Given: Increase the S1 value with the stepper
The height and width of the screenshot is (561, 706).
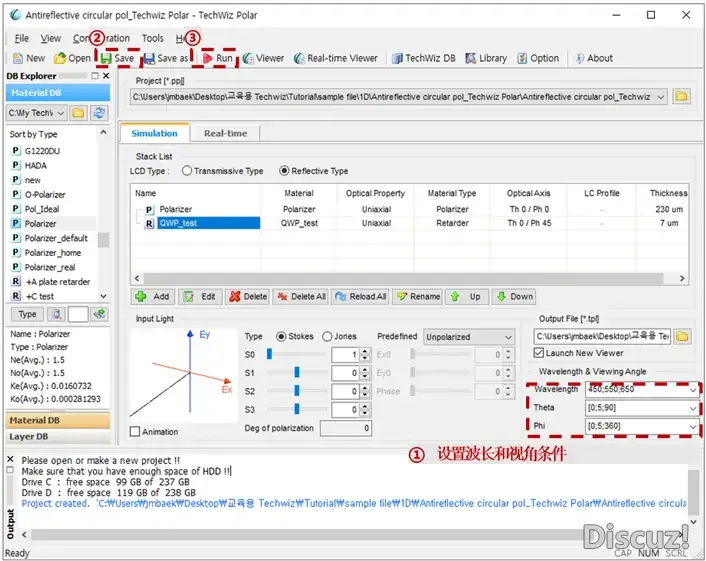Looking at the screenshot, I should (365, 370).
